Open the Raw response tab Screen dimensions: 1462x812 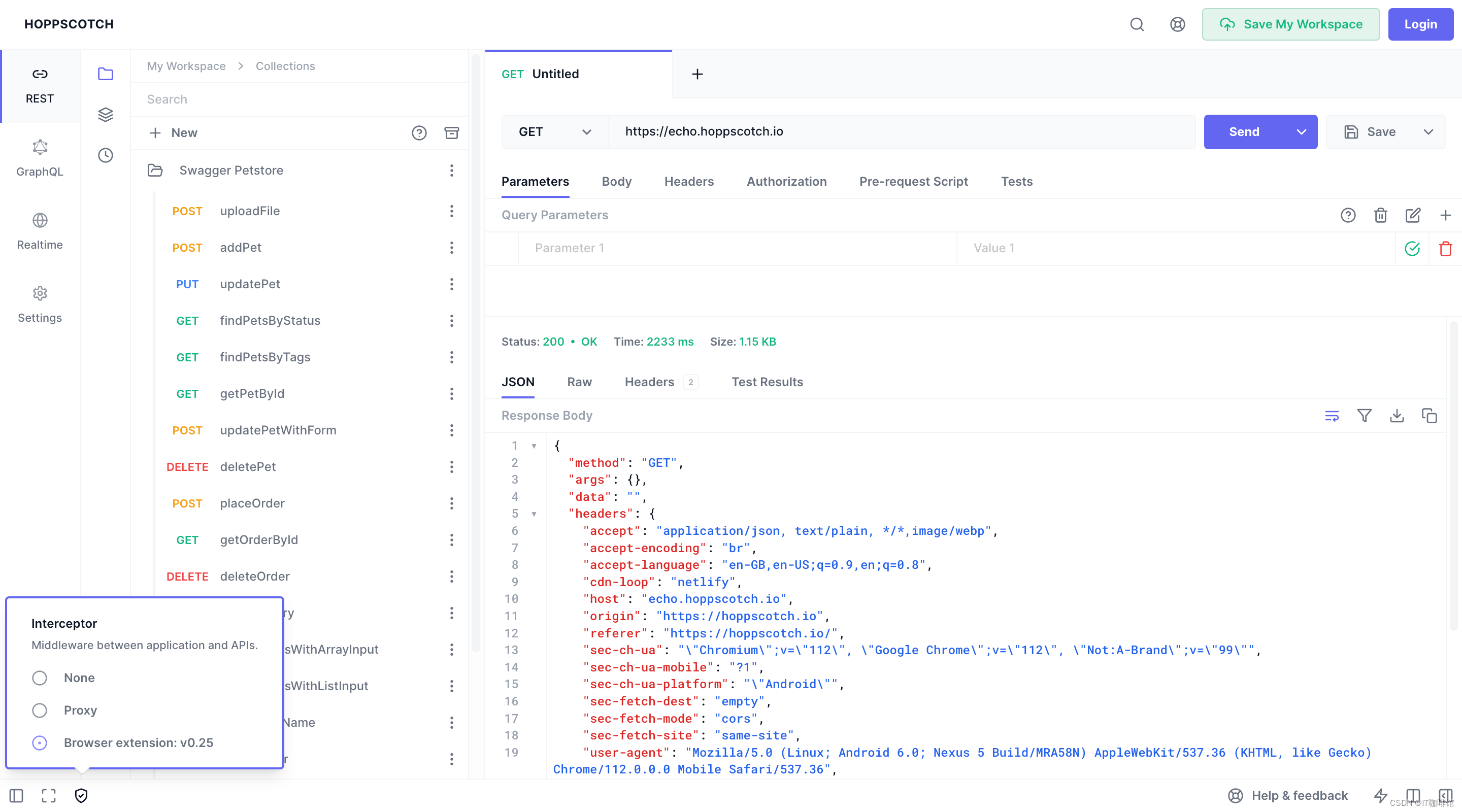pyautogui.click(x=579, y=382)
